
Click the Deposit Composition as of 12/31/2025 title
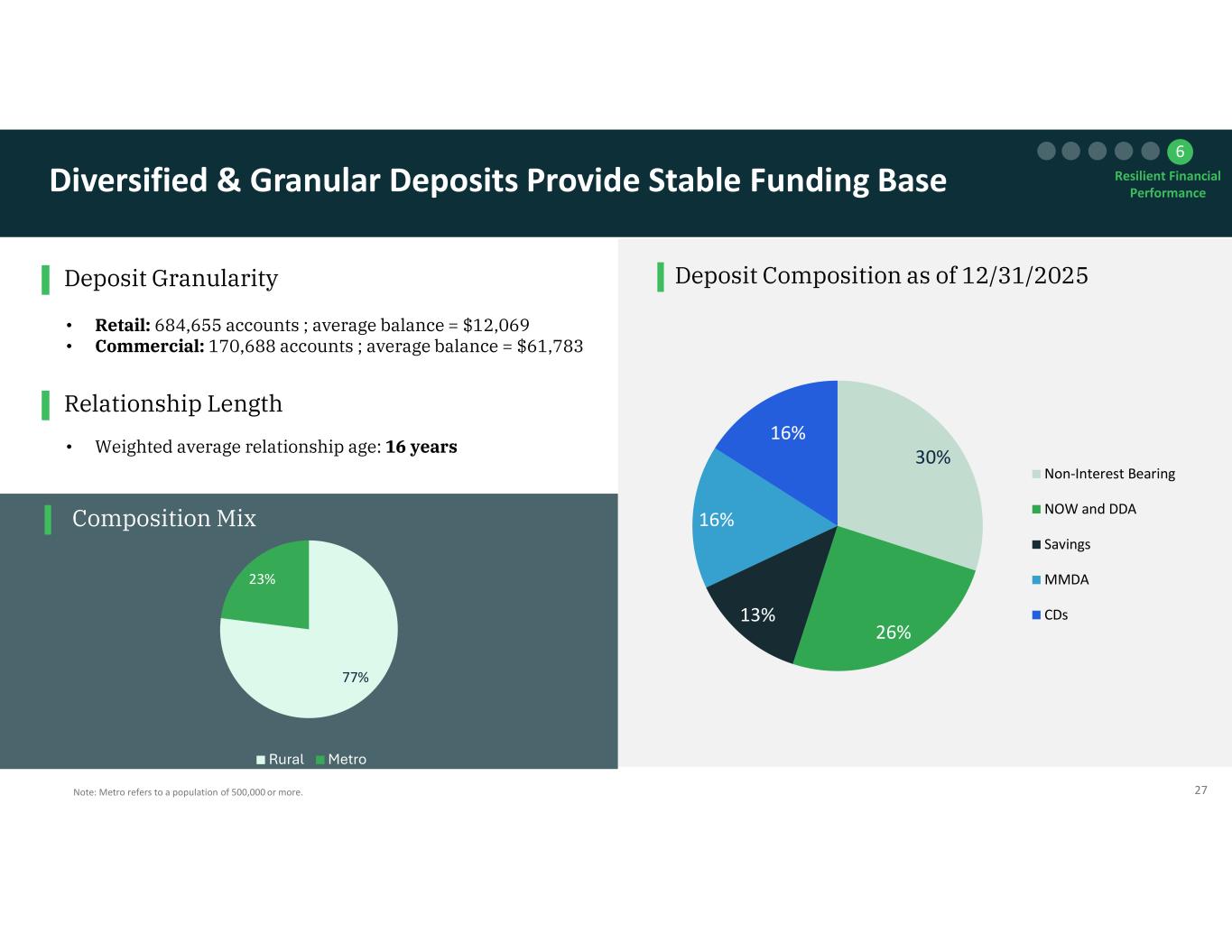881,275
